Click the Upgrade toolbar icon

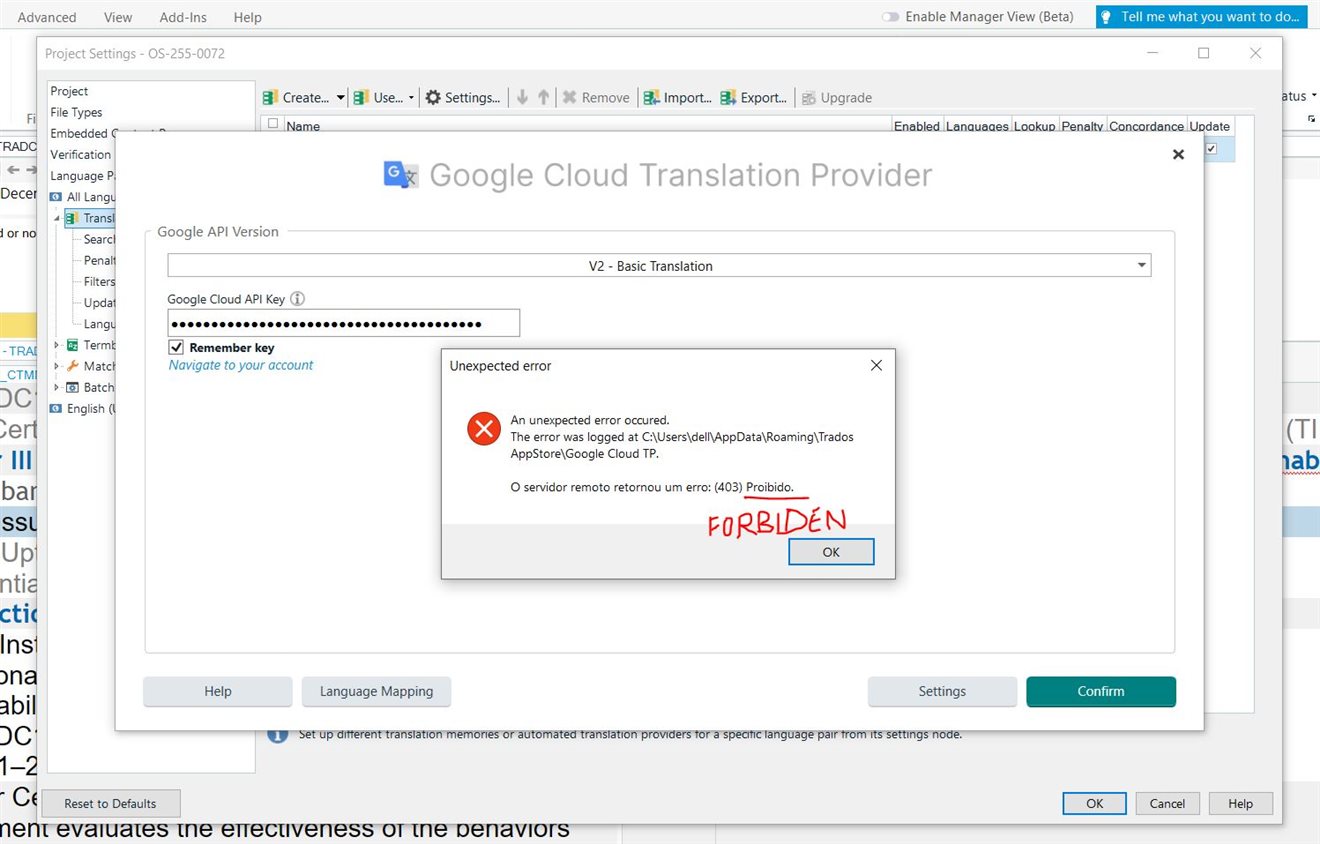click(809, 97)
